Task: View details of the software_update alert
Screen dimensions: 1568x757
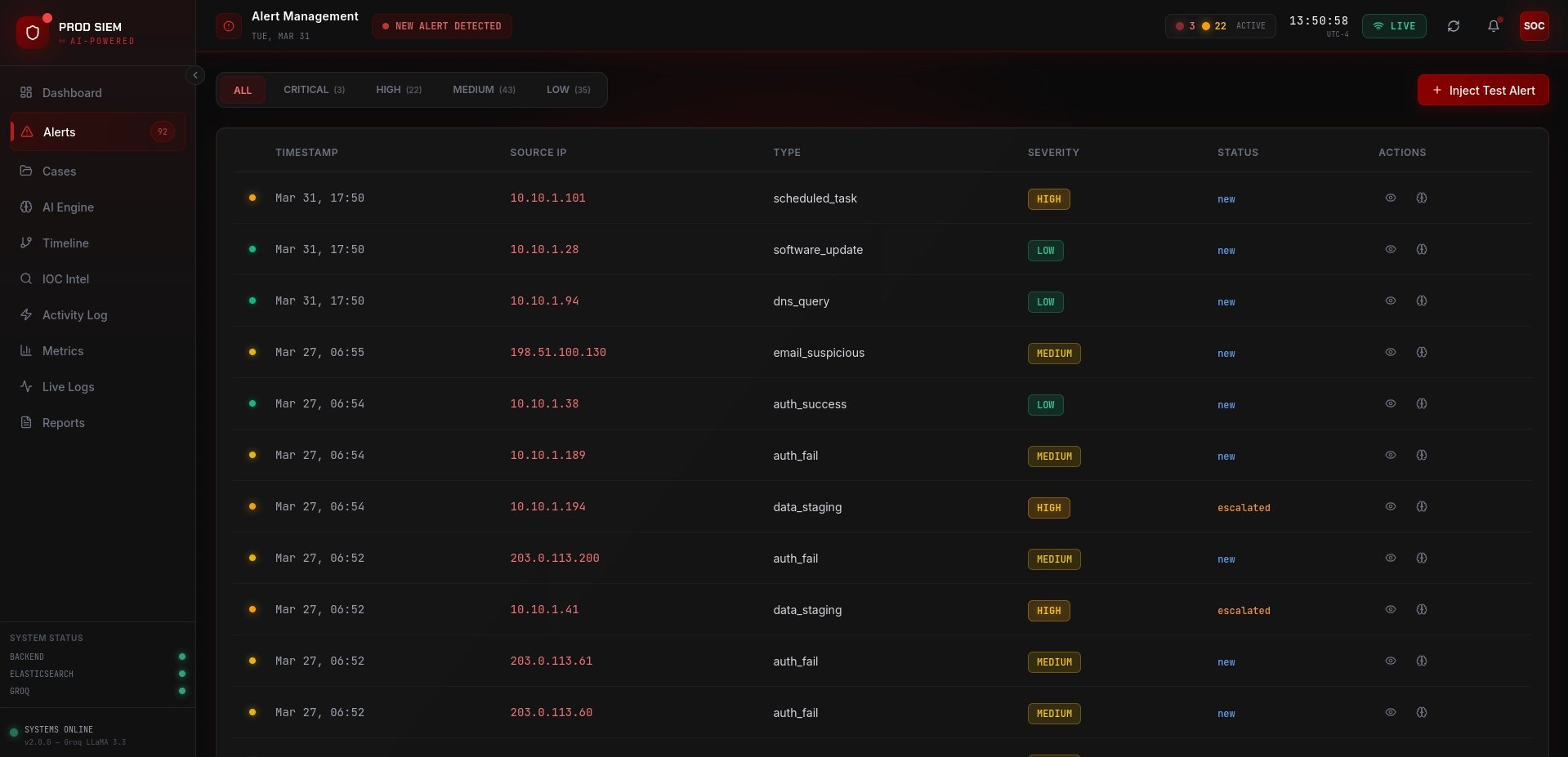Action: tap(1390, 250)
